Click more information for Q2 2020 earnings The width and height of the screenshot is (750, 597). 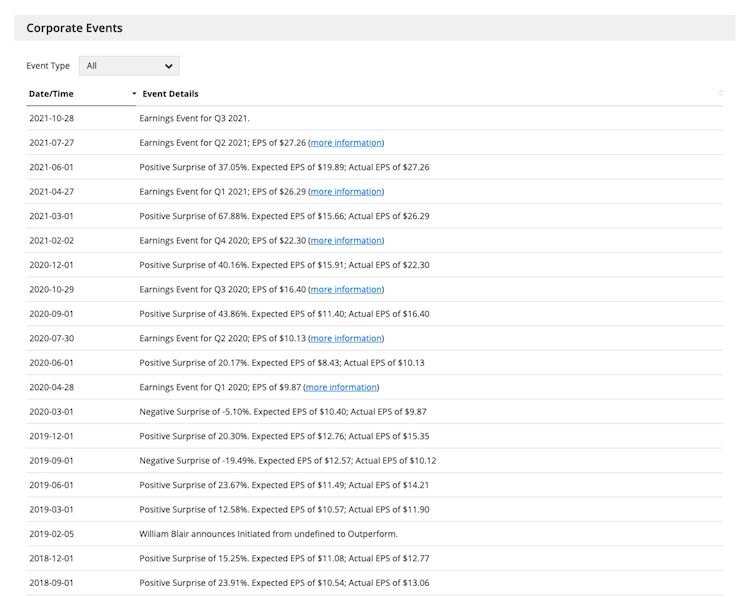pos(346,338)
